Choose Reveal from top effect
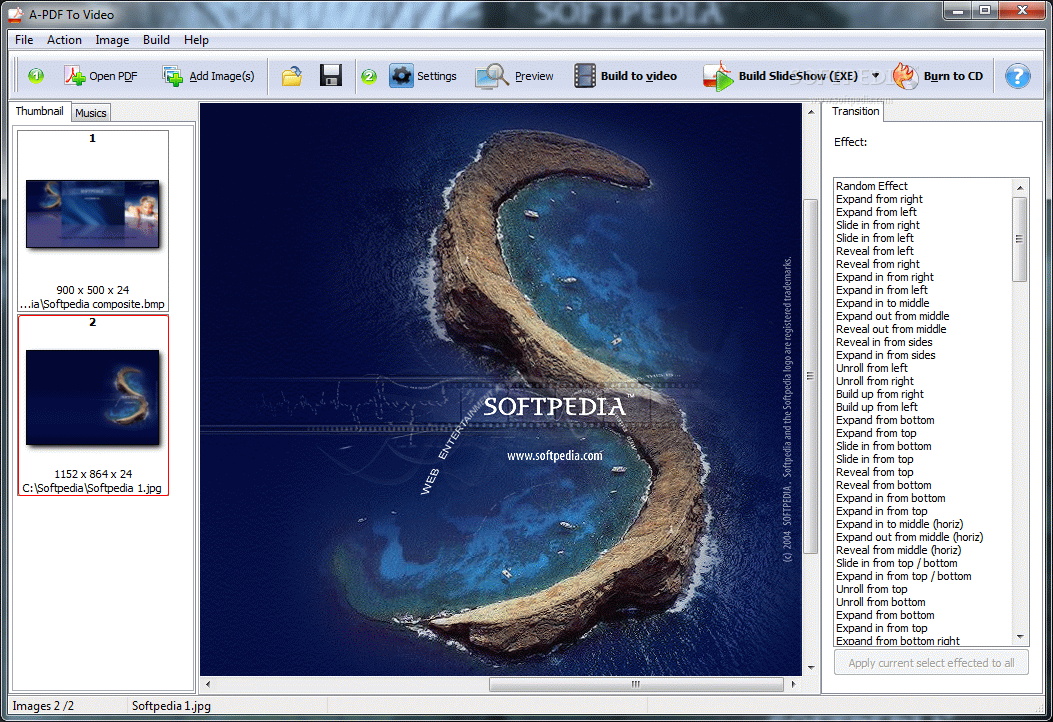The width and height of the screenshot is (1053, 722). [x=874, y=472]
